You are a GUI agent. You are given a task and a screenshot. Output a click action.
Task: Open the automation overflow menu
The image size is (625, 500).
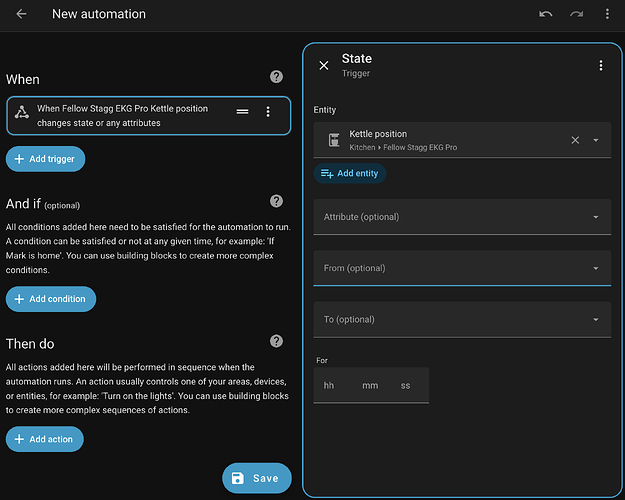point(607,14)
